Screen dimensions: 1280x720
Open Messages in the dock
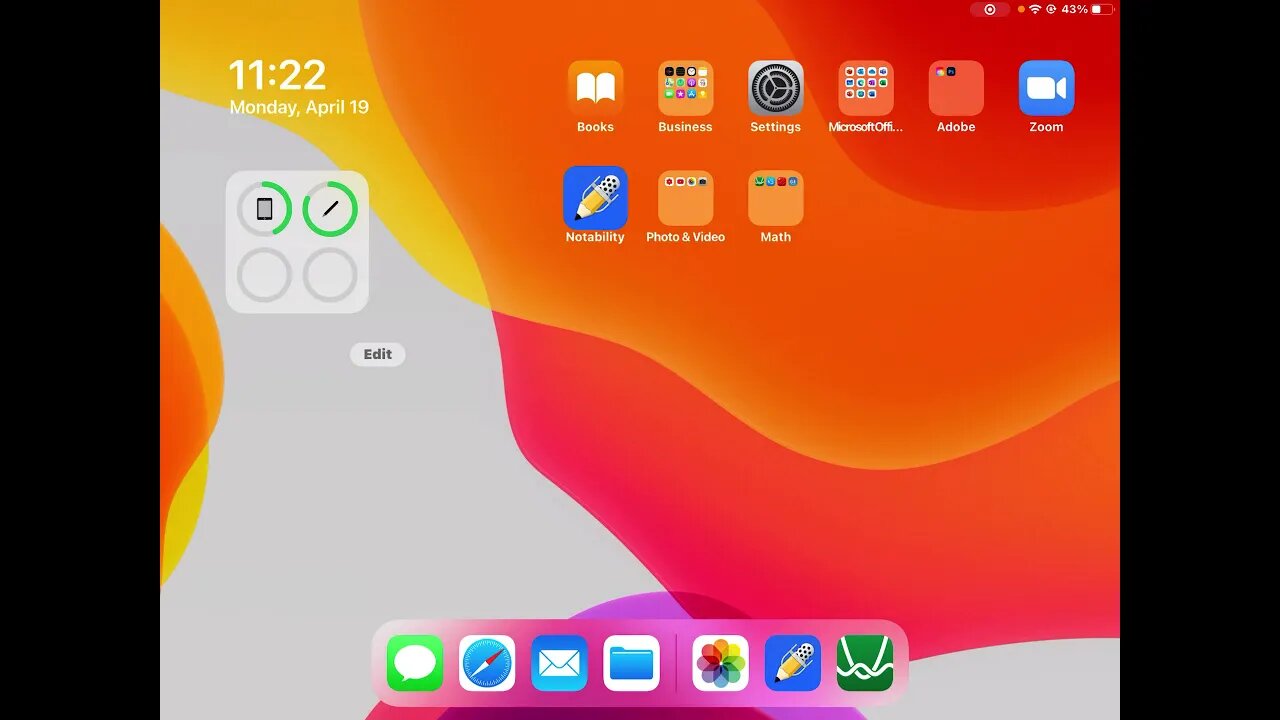(x=415, y=663)
